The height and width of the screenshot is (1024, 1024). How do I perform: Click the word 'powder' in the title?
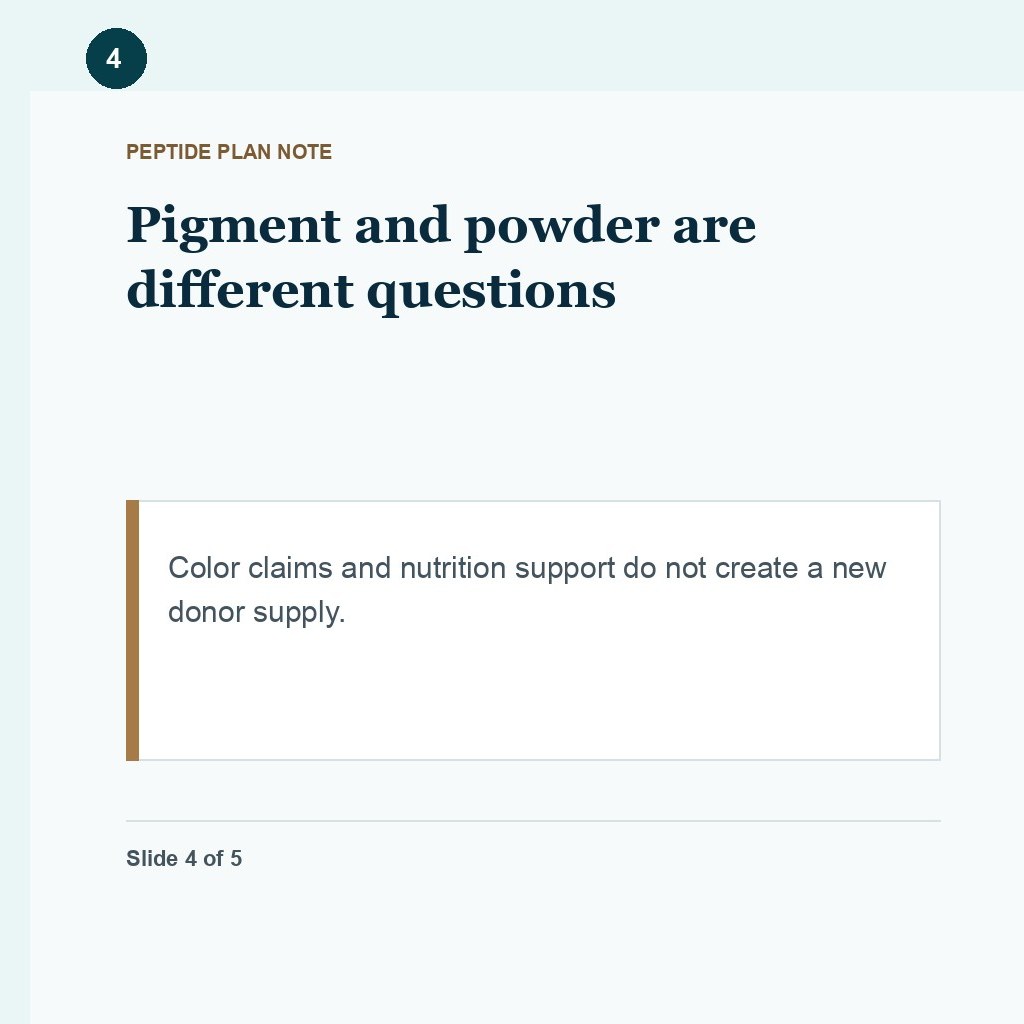point(562,225)
